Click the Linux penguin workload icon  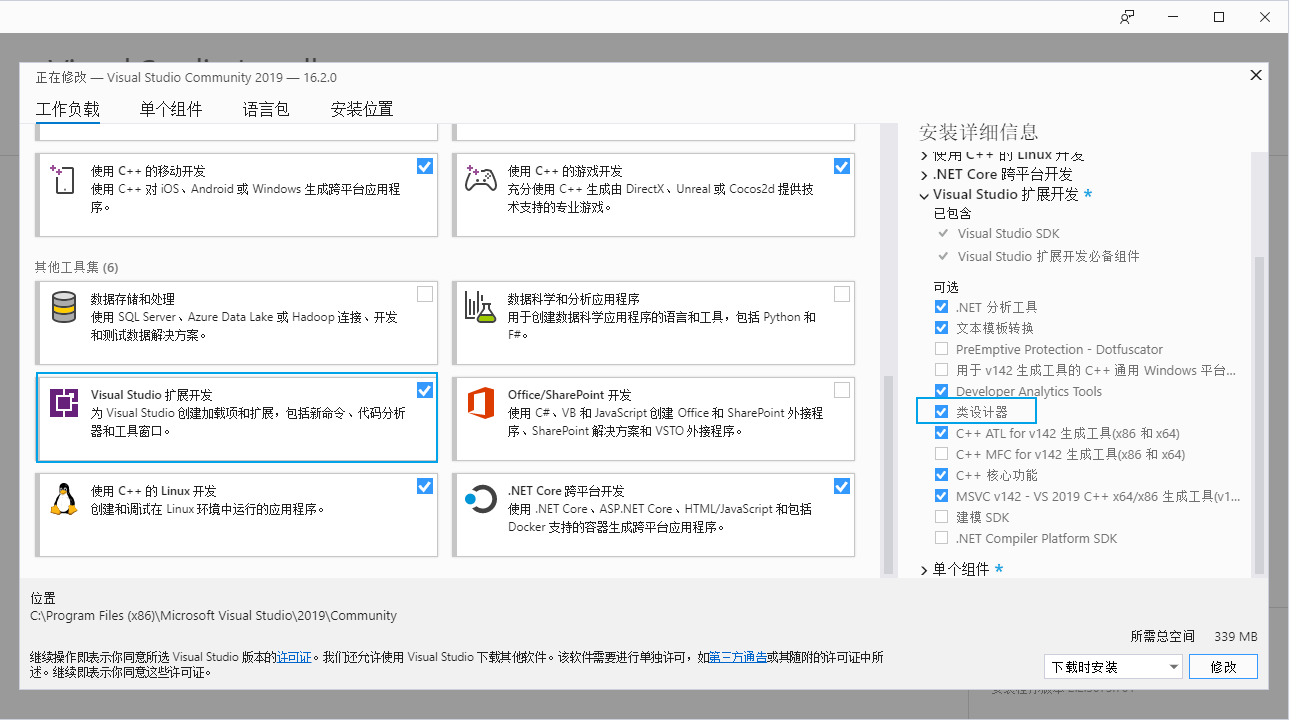pos(62,499)
